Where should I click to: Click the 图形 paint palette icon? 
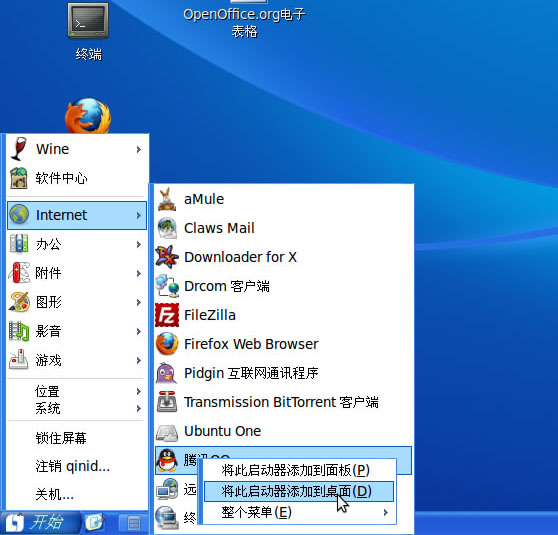[x=19, y=302]
